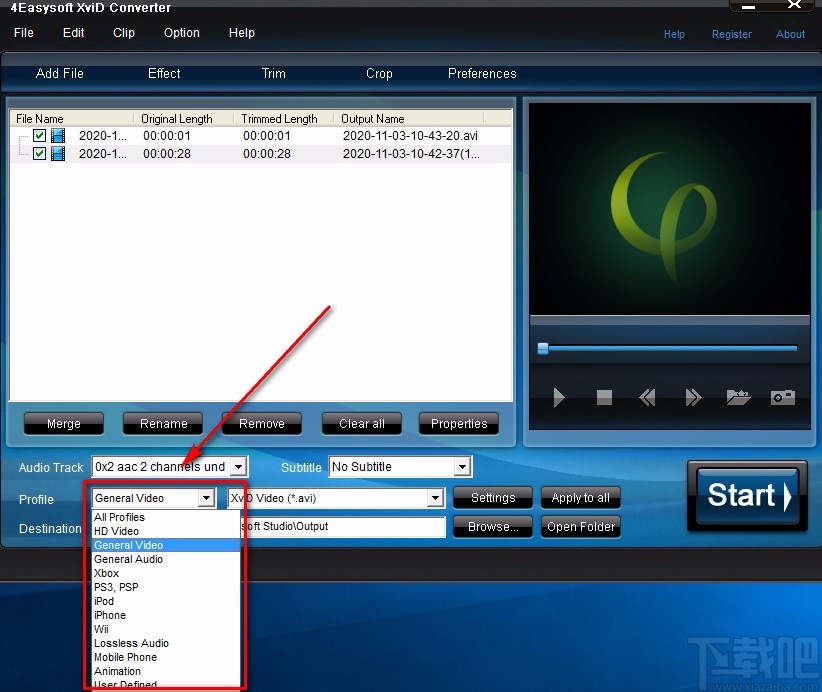Click the rewind icon
This screenshot has height=692, width=822.
coord(647,397)
